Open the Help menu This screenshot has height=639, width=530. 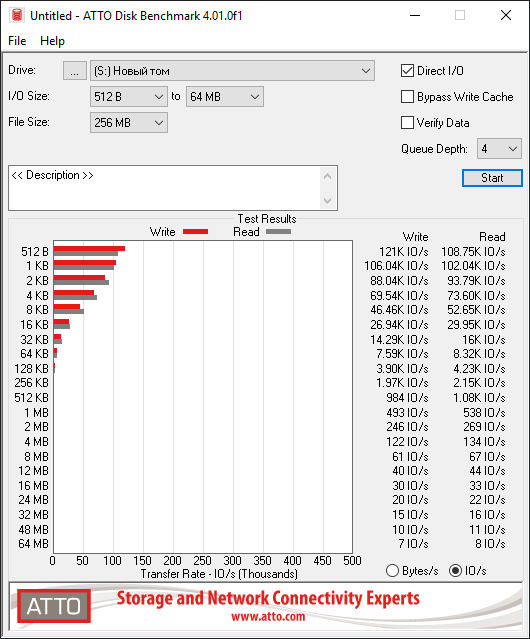tap(52, 41)
